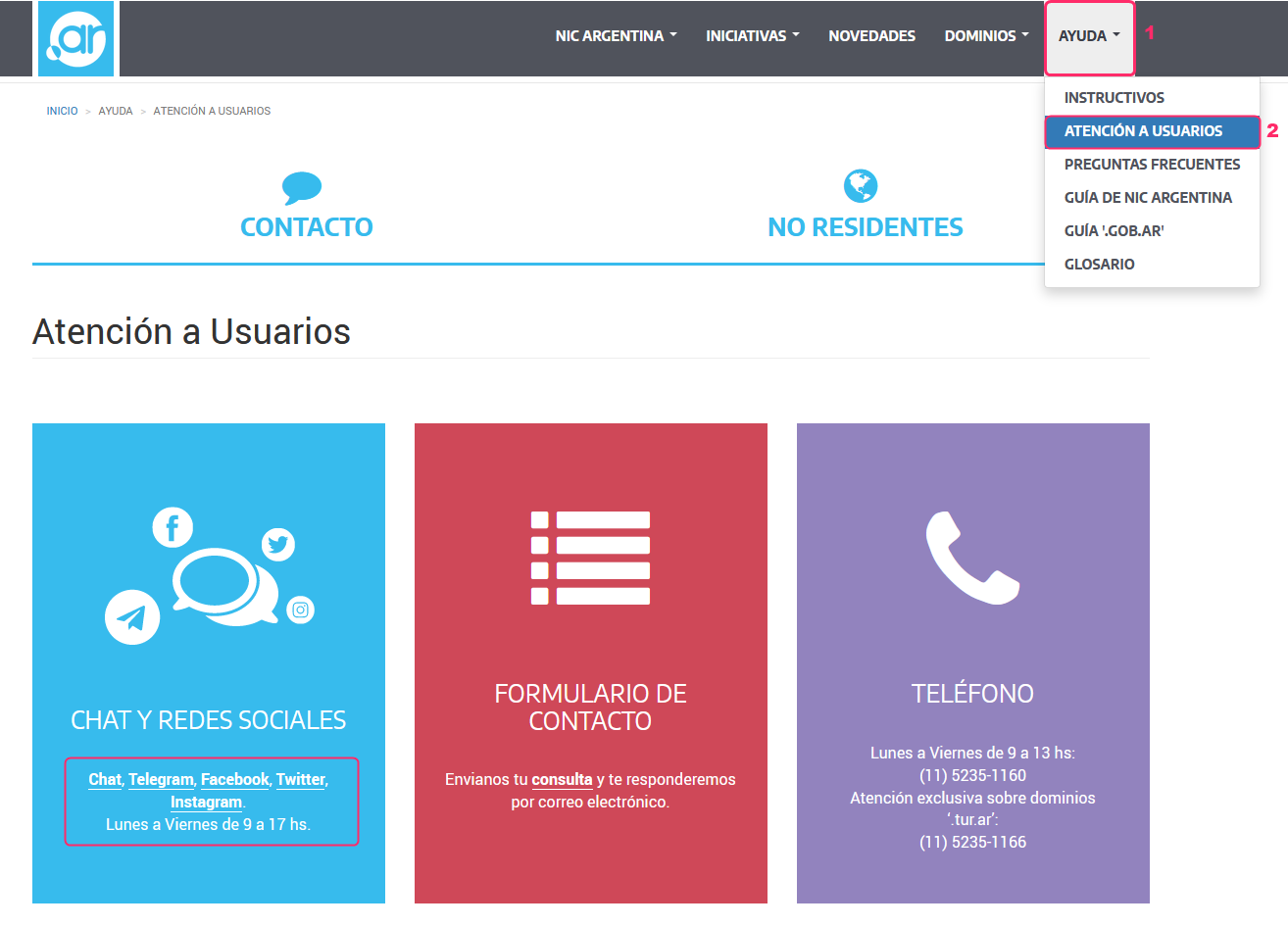Click the phone handset icon

[x=972, y=558]
